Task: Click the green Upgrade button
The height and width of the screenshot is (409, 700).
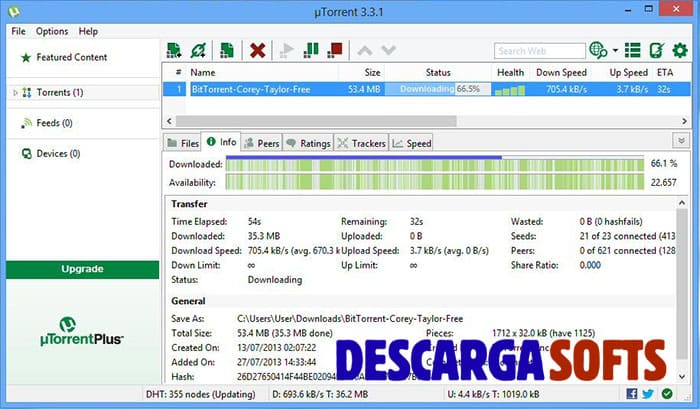Action: 83,269
